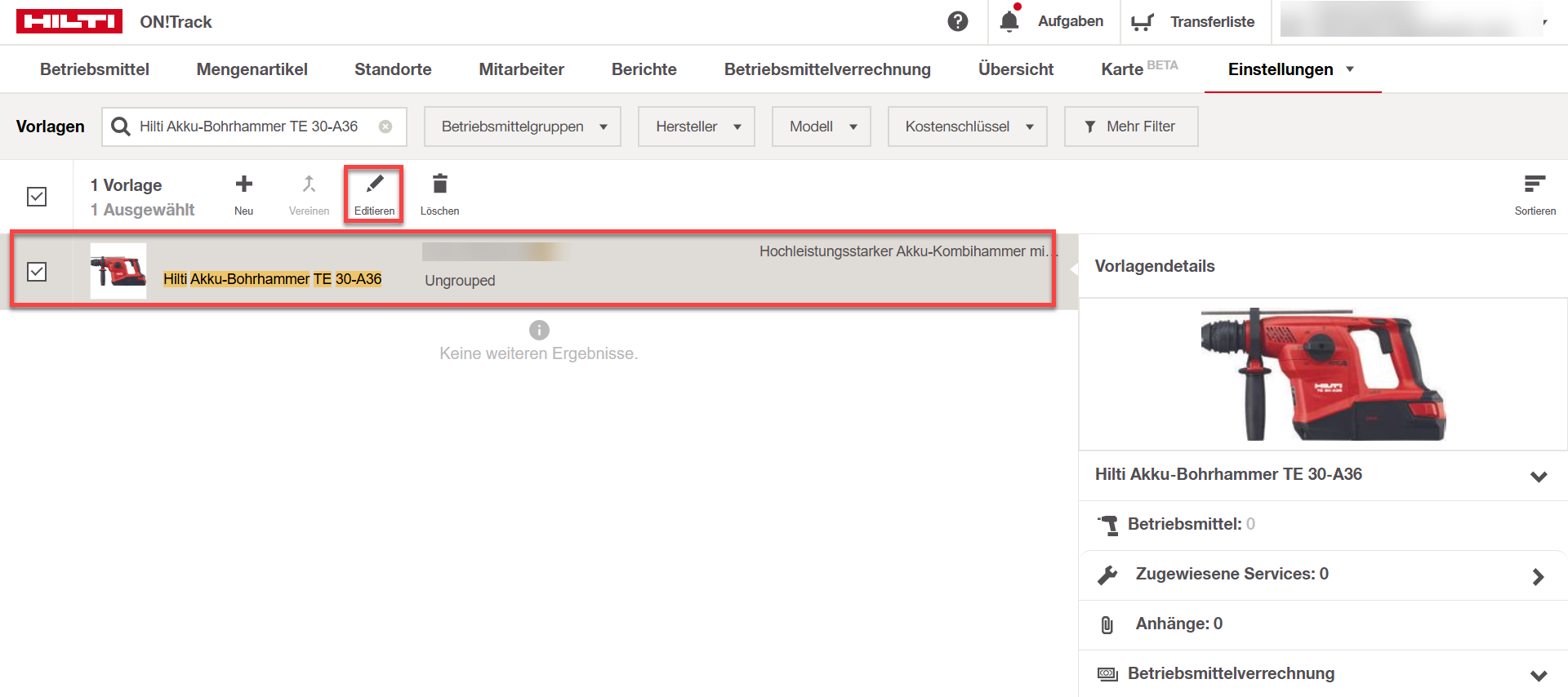Click the Betriebsmittel: 0 count
1568x697 pixels.
coord(1192,524)
